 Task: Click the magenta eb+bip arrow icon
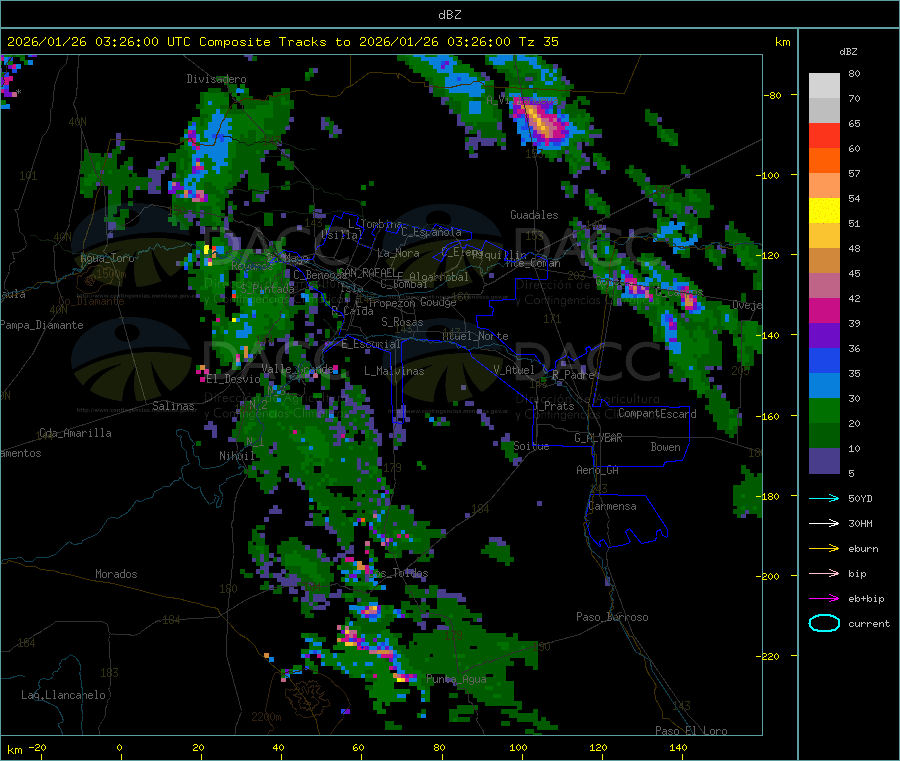coord(824,598)
